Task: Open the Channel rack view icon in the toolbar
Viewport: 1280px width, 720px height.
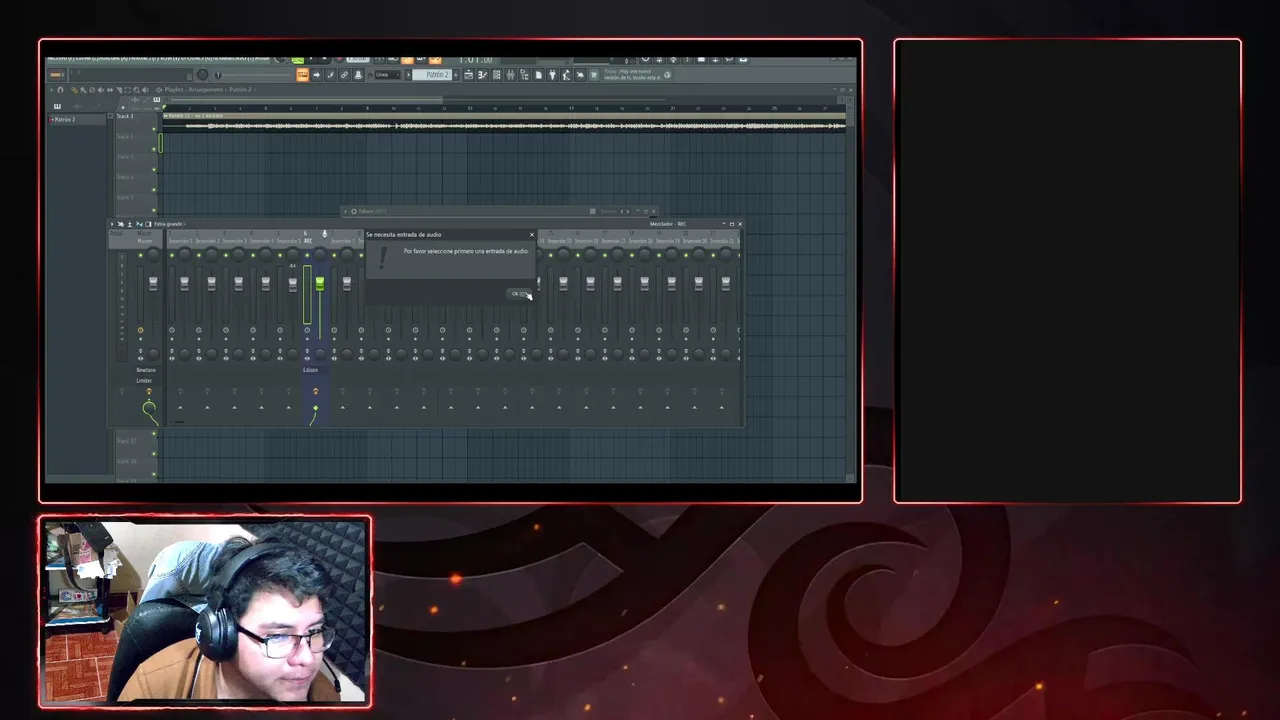Action: [496, 75]
